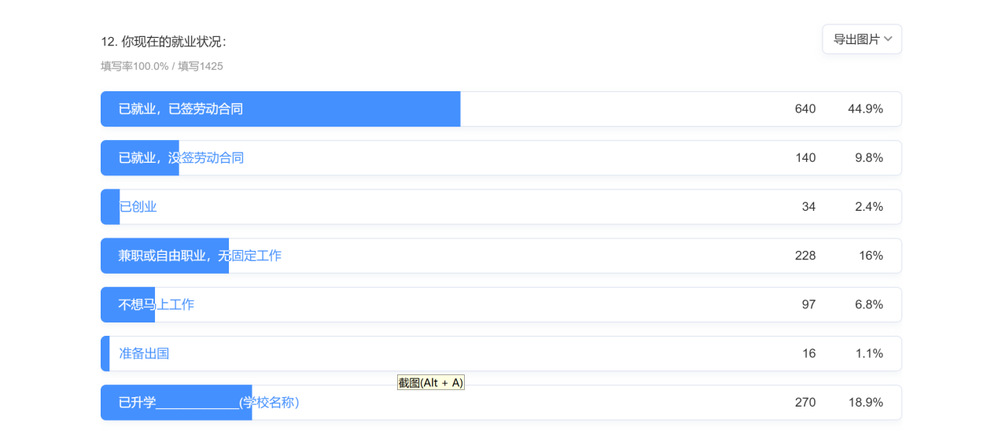This screenshot has height=431, width=998.
Task: Click the 6.8% percentage for 不想马上工作
Action: (x=869, y=305)
